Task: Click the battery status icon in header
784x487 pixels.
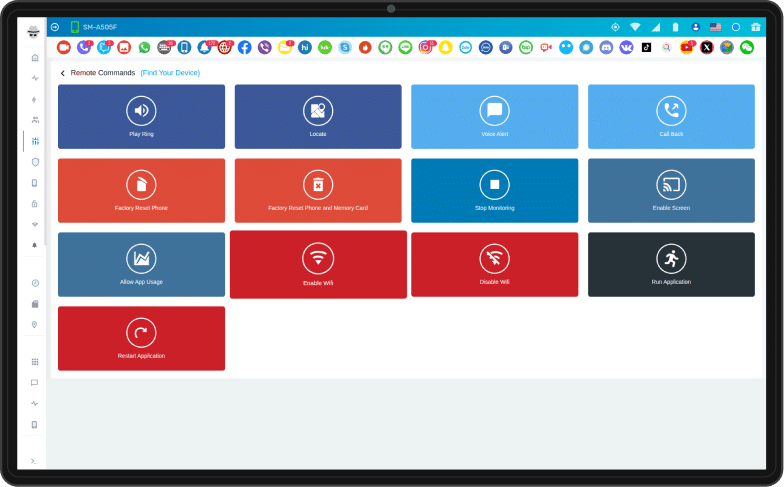Action: tap(676, 27)
